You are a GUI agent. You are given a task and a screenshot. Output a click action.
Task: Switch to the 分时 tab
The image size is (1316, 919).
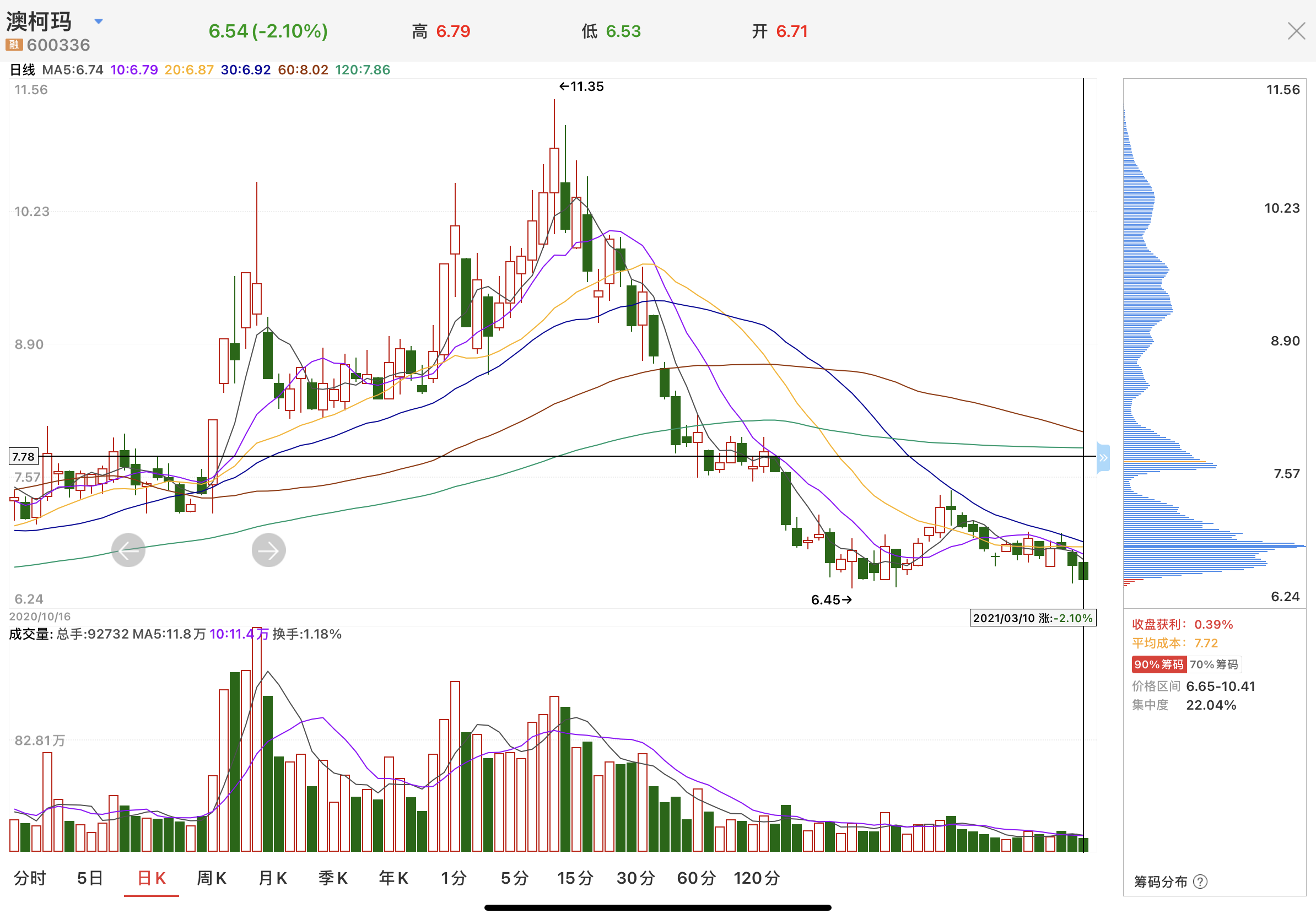30,878
